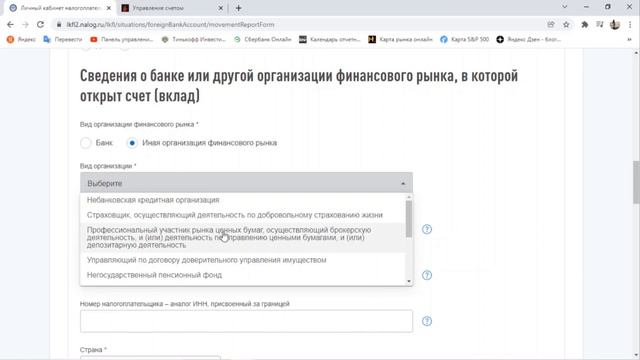Click the dropdown list scrollbar thumb
This screenshot has width=640, height=360.
click(x=409, y=219)
